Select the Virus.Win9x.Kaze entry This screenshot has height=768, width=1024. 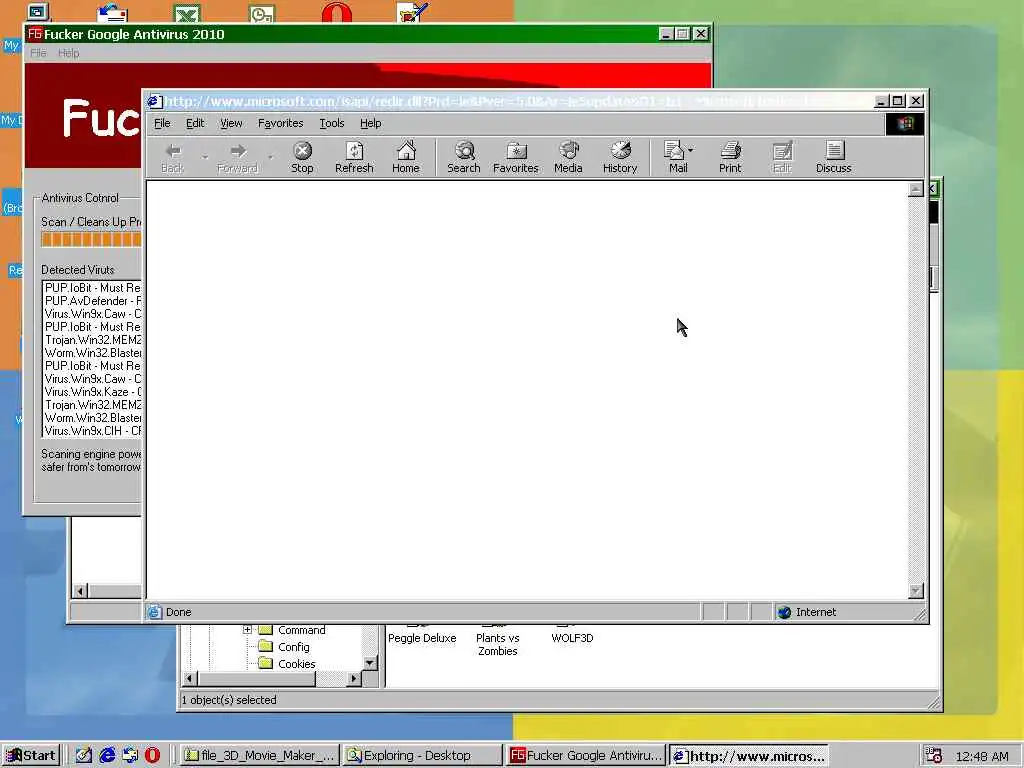(92, 392)
